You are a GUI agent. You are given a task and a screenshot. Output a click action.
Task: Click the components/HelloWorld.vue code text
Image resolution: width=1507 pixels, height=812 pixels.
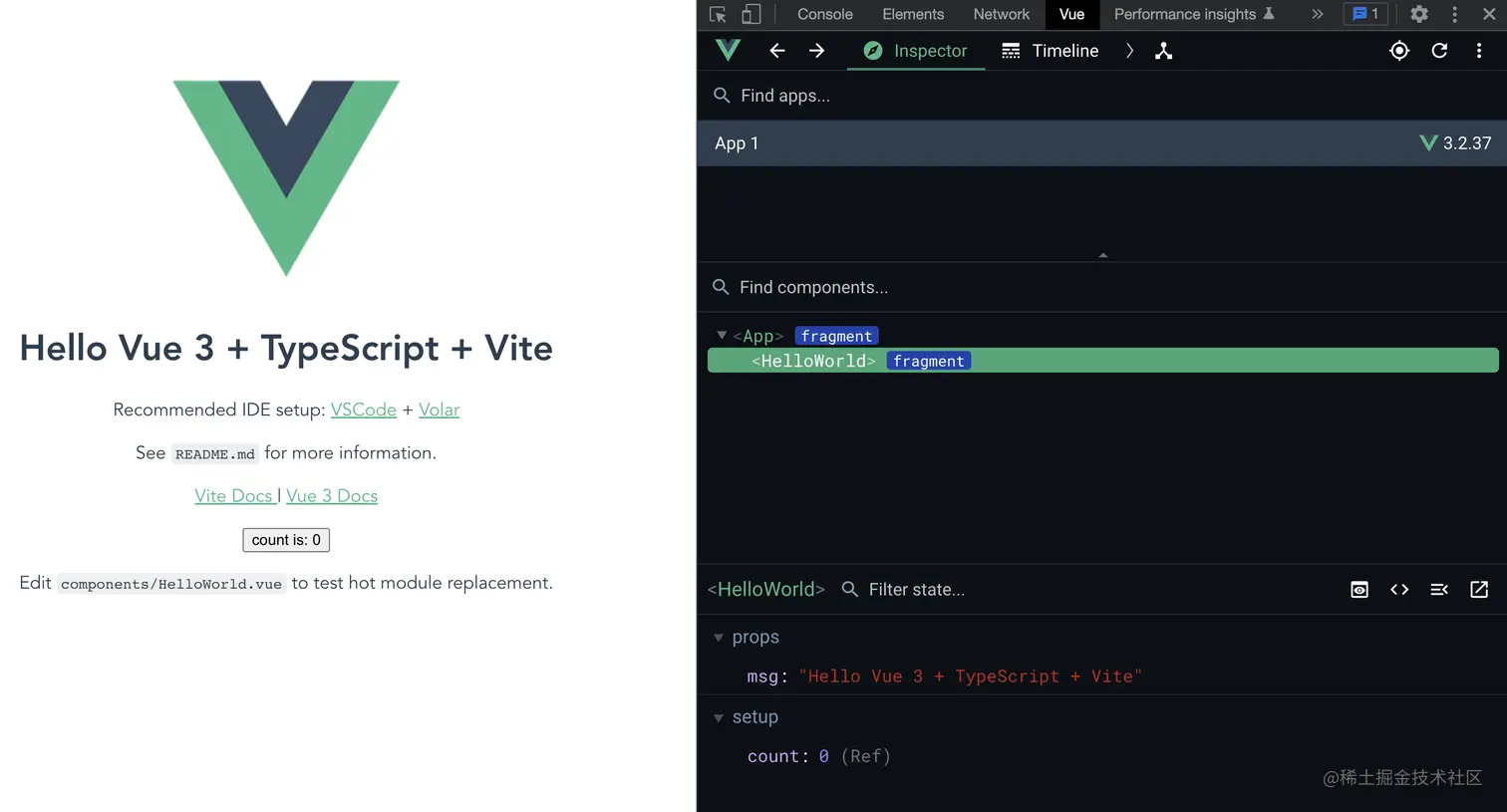pyautogui.click(x=171, y=584)
